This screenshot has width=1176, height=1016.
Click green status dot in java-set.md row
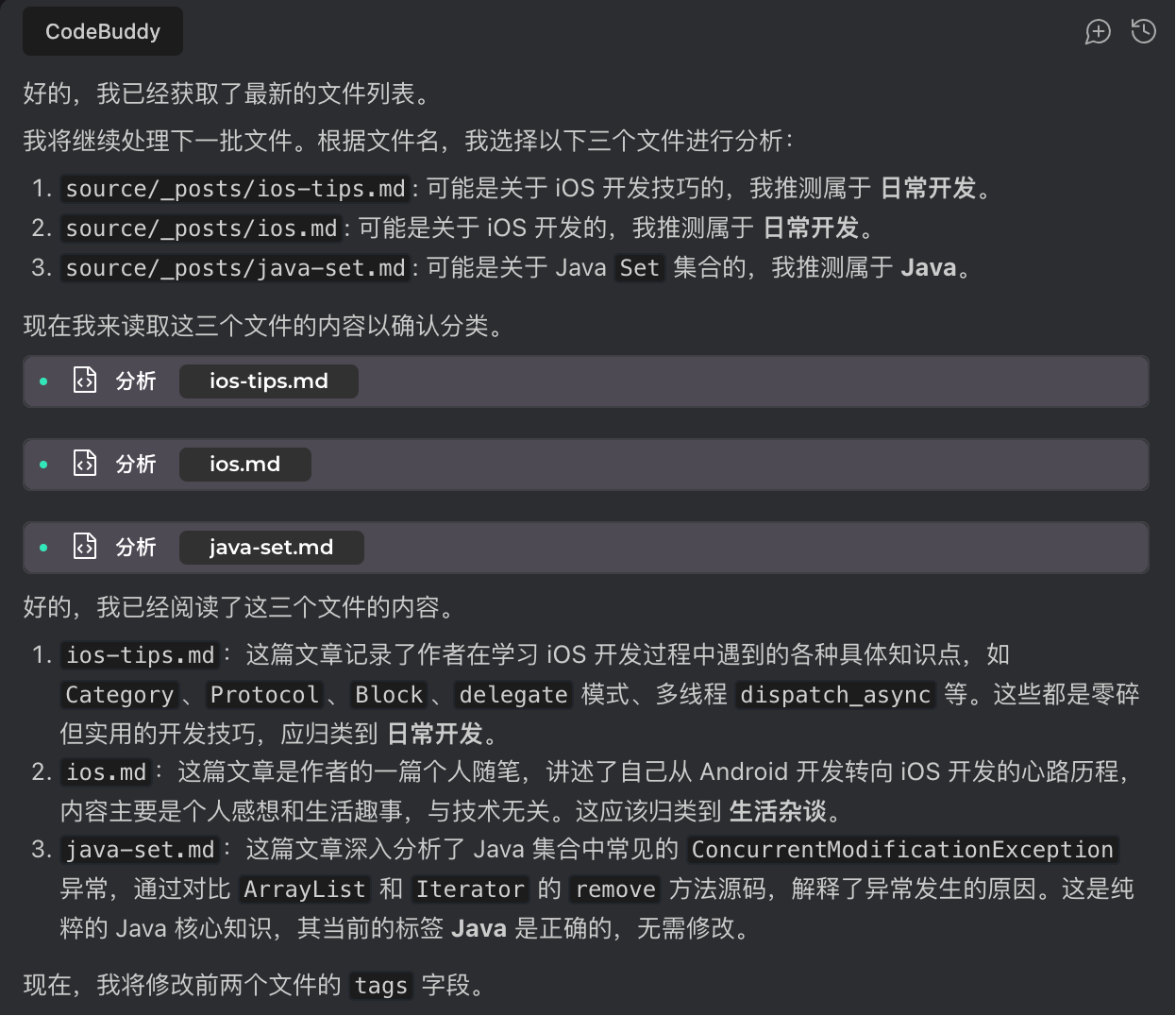(x=43, y=548)
